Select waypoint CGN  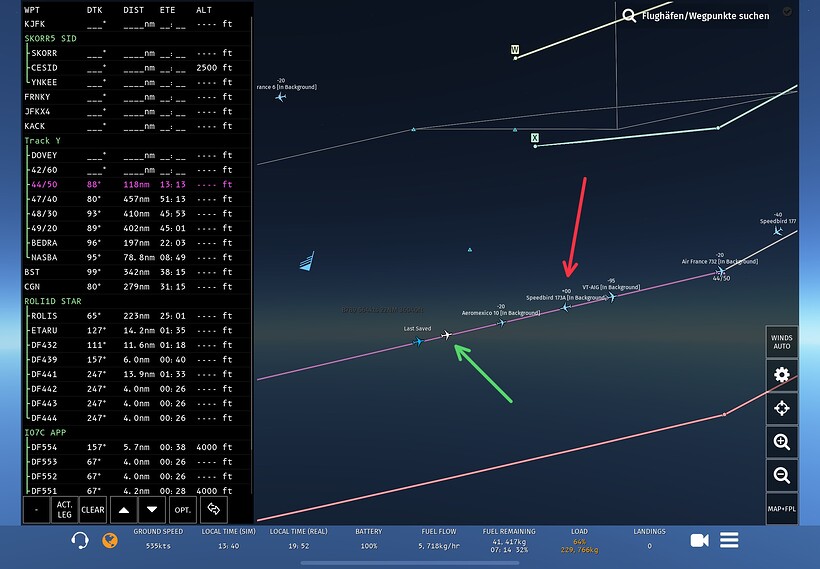(137, 287)
